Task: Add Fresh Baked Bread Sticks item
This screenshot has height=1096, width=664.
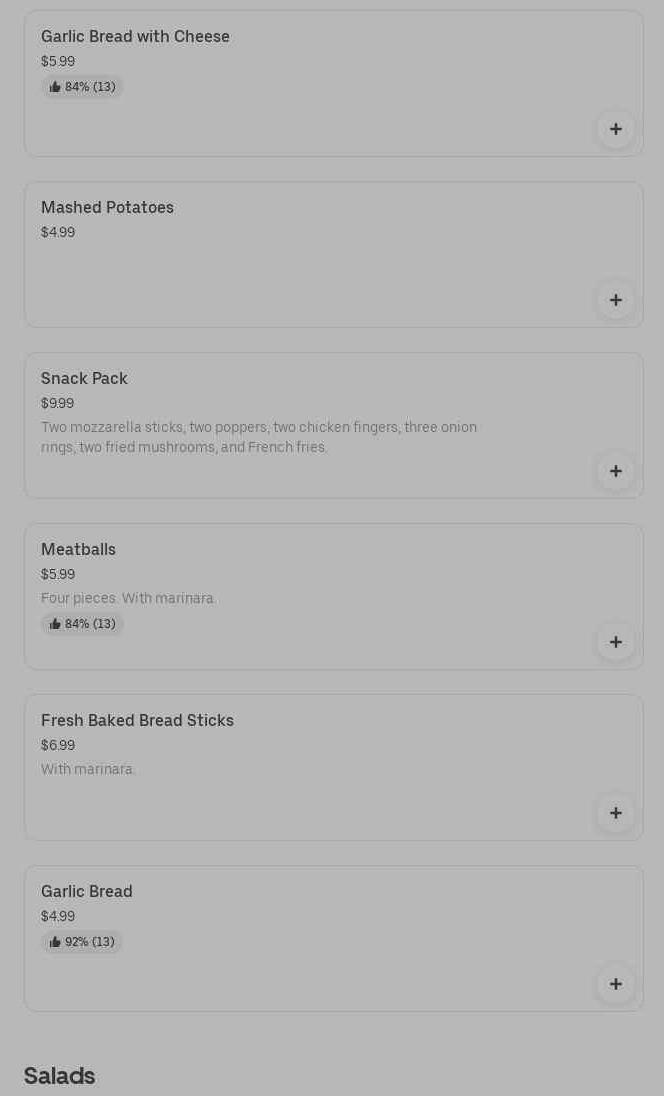Action: pos(615,813)
